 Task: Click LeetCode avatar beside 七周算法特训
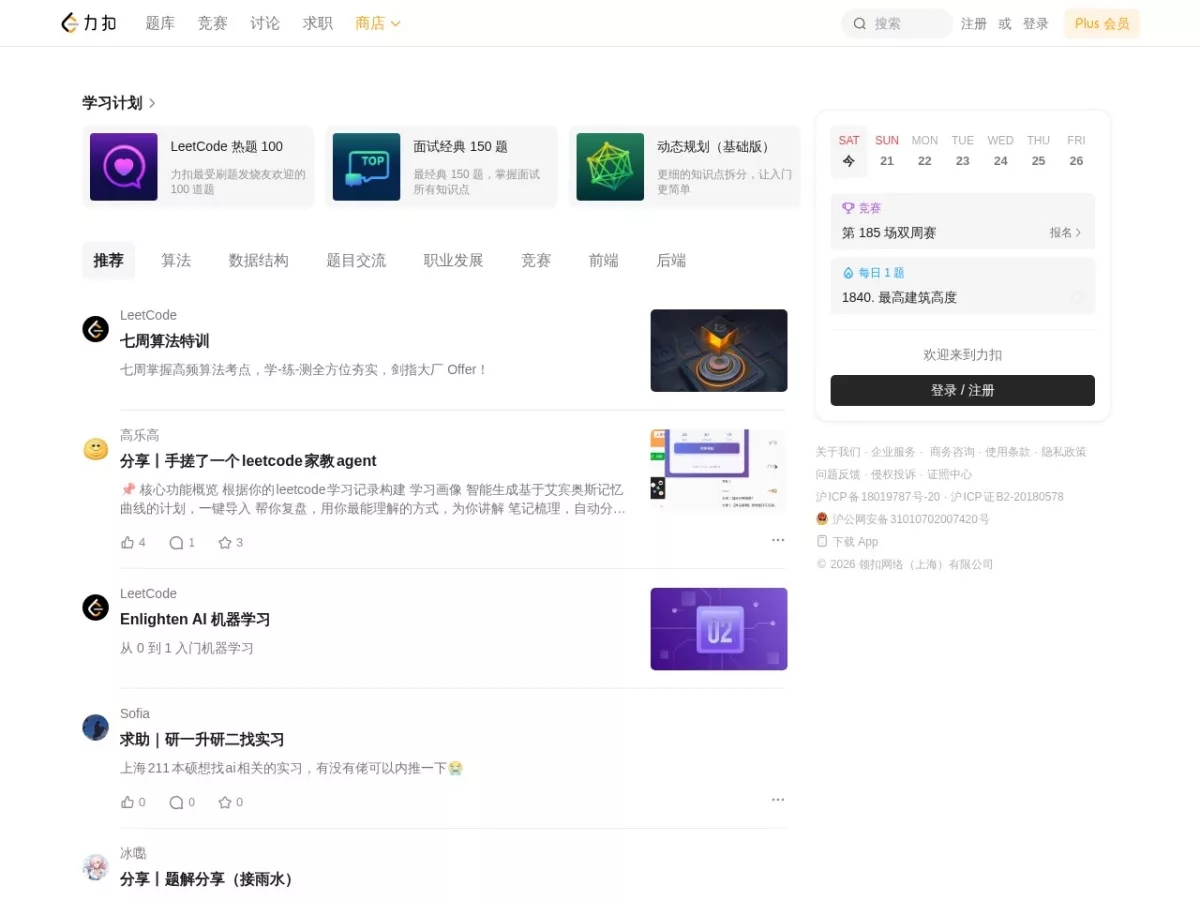[x=95, y=329]
